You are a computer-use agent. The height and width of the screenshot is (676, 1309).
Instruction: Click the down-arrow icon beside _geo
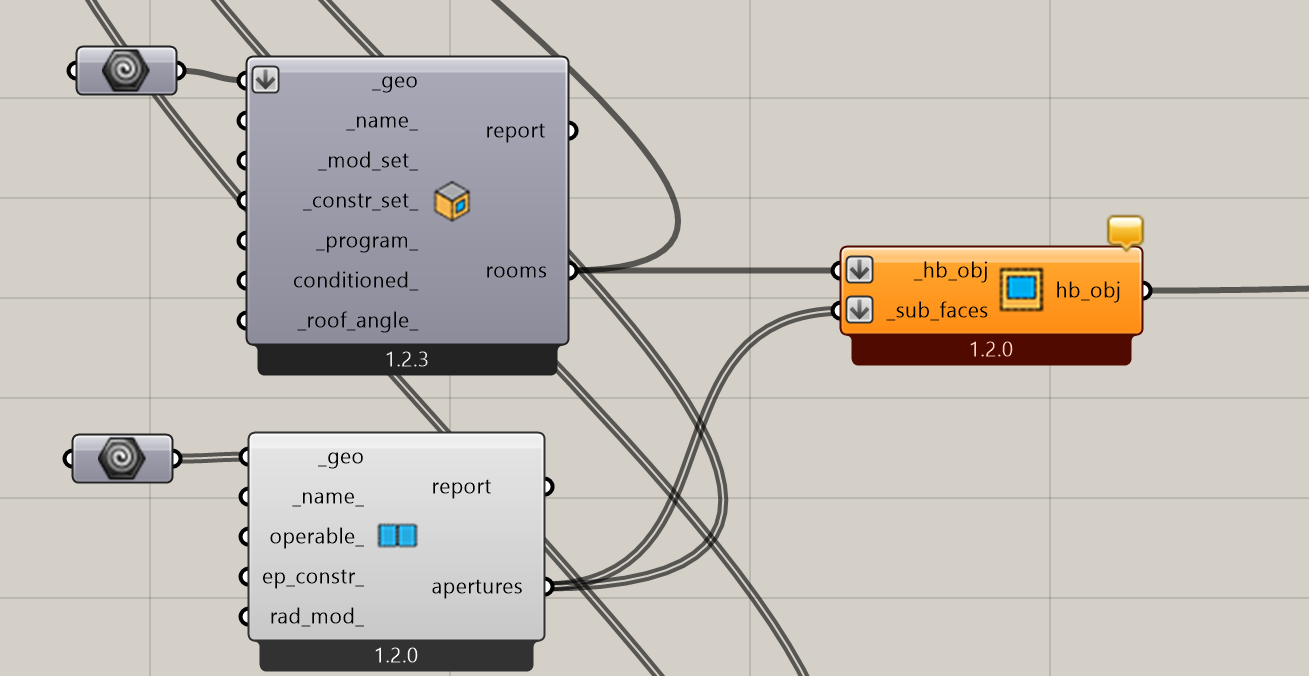[x=265, y=80]
